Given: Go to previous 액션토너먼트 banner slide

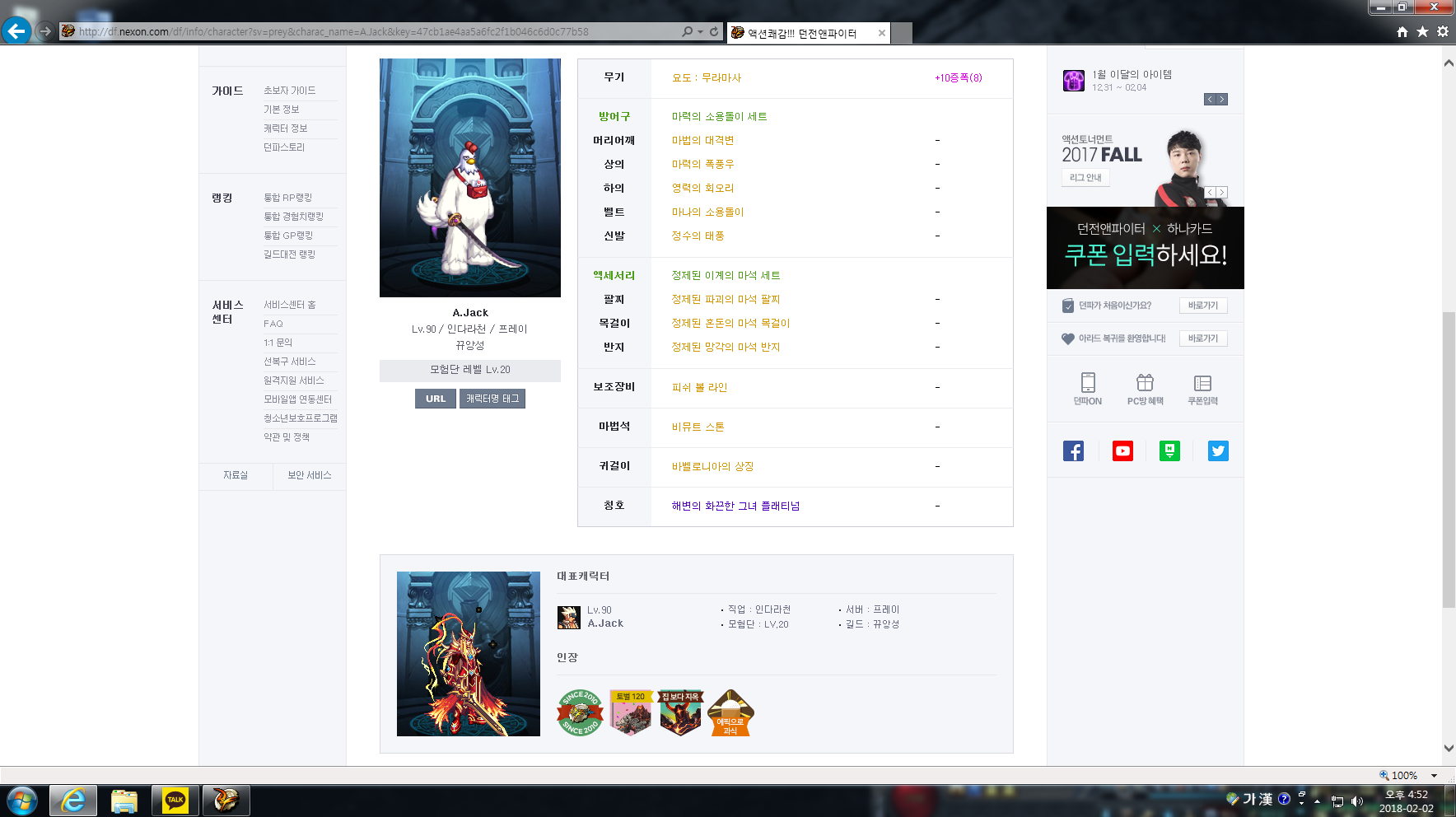Looking at the screenshot, I should pyautogui.click(x=1210, y=192).
